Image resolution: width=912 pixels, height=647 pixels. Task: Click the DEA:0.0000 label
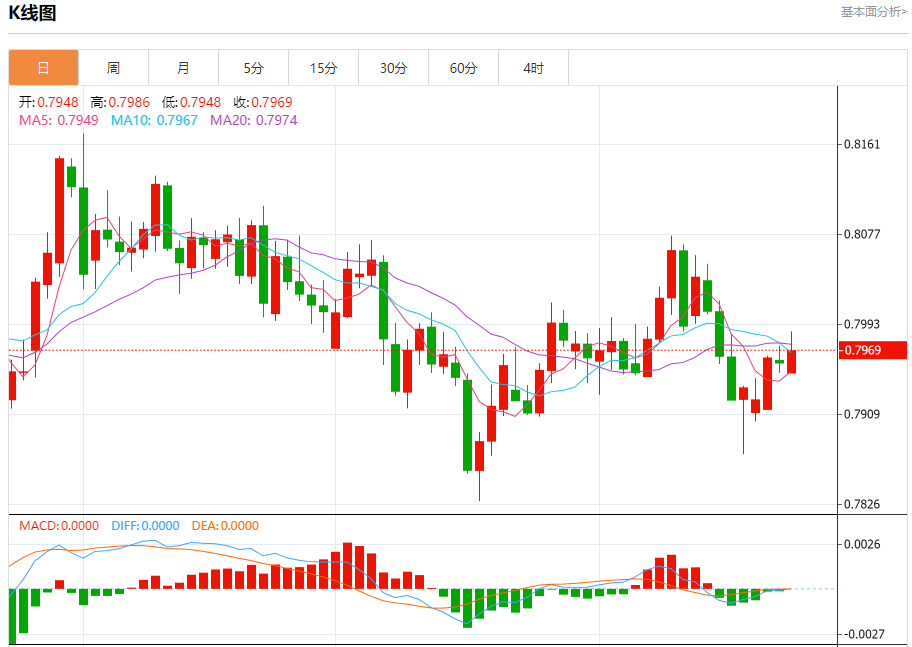click(225, 526)
